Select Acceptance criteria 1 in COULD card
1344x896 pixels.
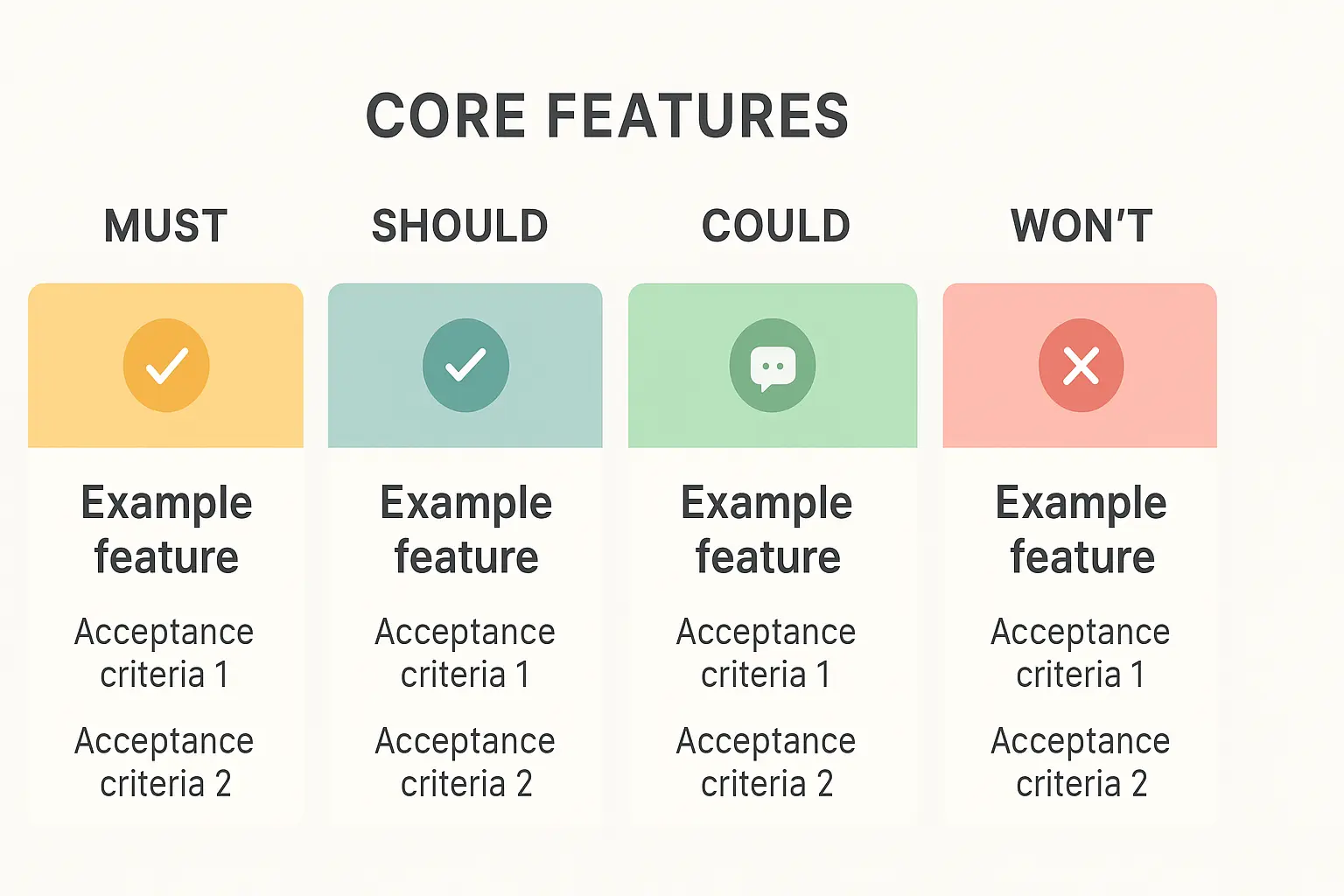click(x=766, y=653)
